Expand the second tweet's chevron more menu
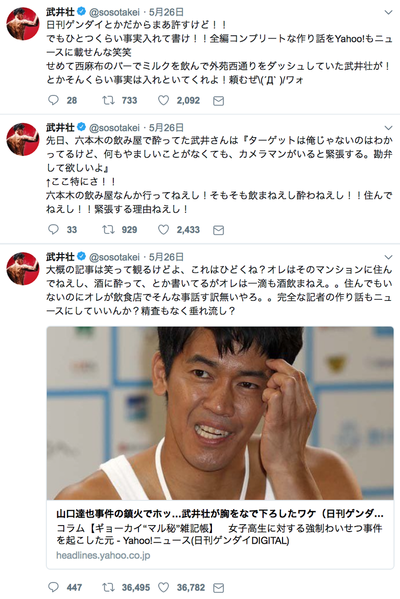The height and width of the screenshot is (599, 400). coord(388,127)
